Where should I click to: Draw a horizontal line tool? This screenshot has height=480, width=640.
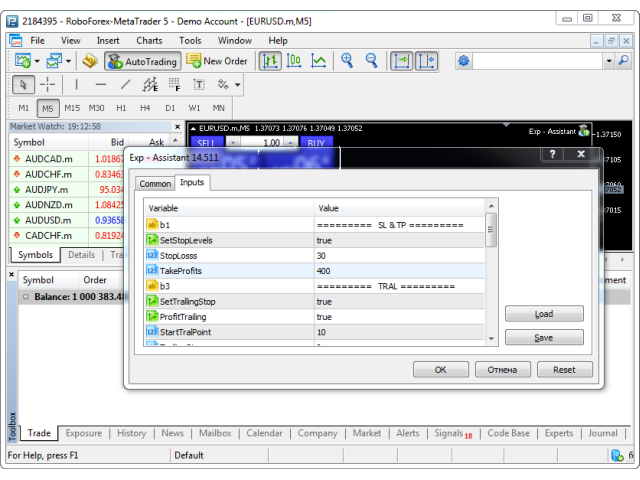[x=100, y=84]
